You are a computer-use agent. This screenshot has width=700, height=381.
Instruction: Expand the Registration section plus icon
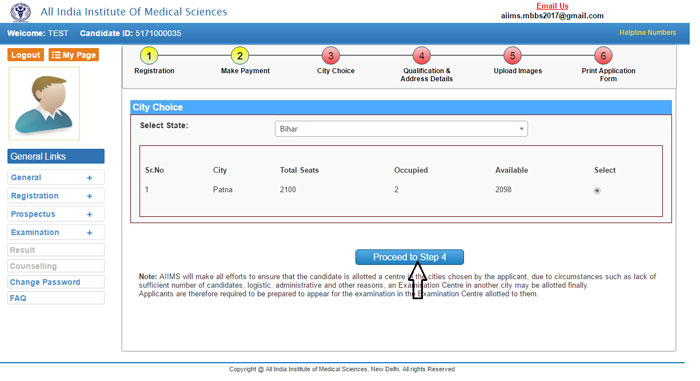pyautogui.click(x=89, y=196)
